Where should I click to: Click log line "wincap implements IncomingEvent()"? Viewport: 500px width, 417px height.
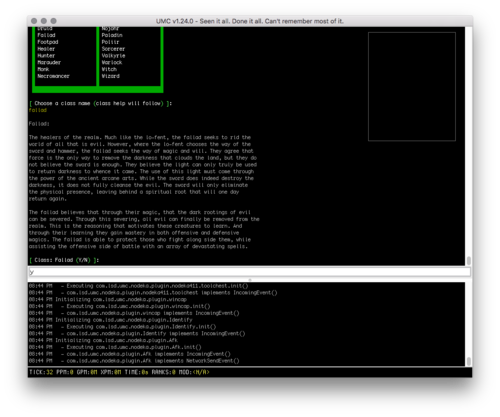134,313
